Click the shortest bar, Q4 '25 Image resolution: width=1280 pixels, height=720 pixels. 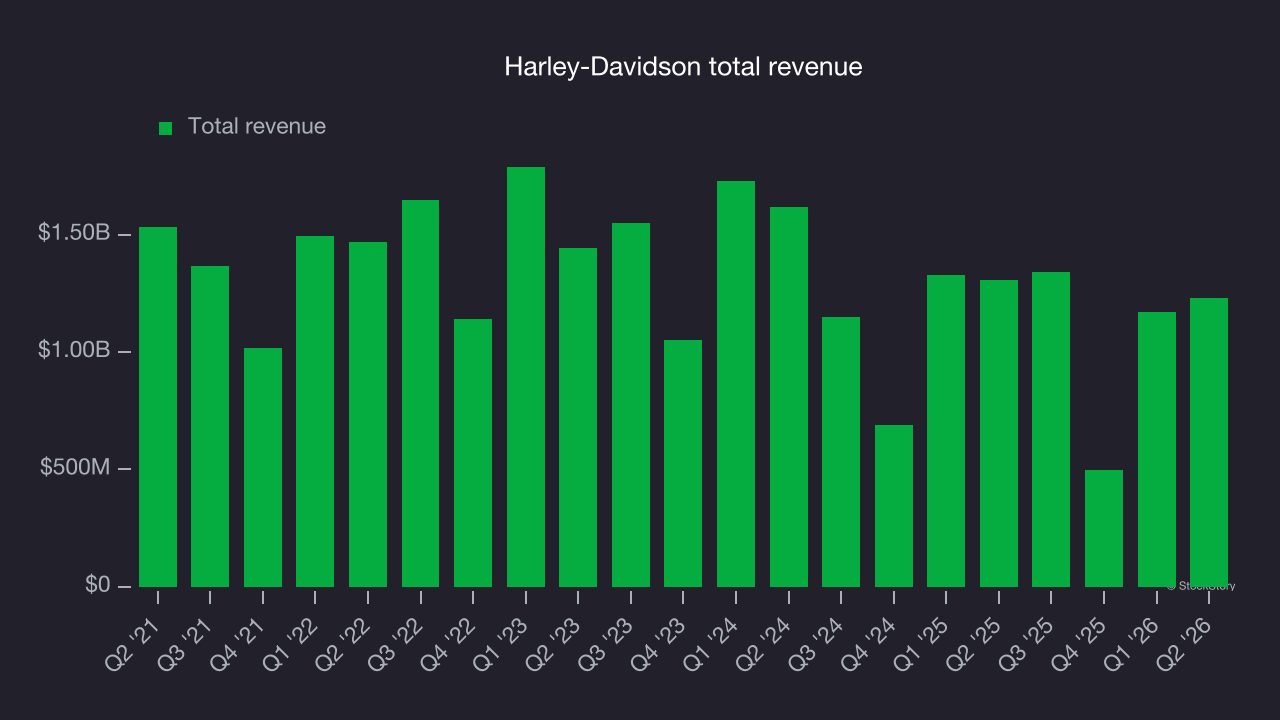(1104, 528)
